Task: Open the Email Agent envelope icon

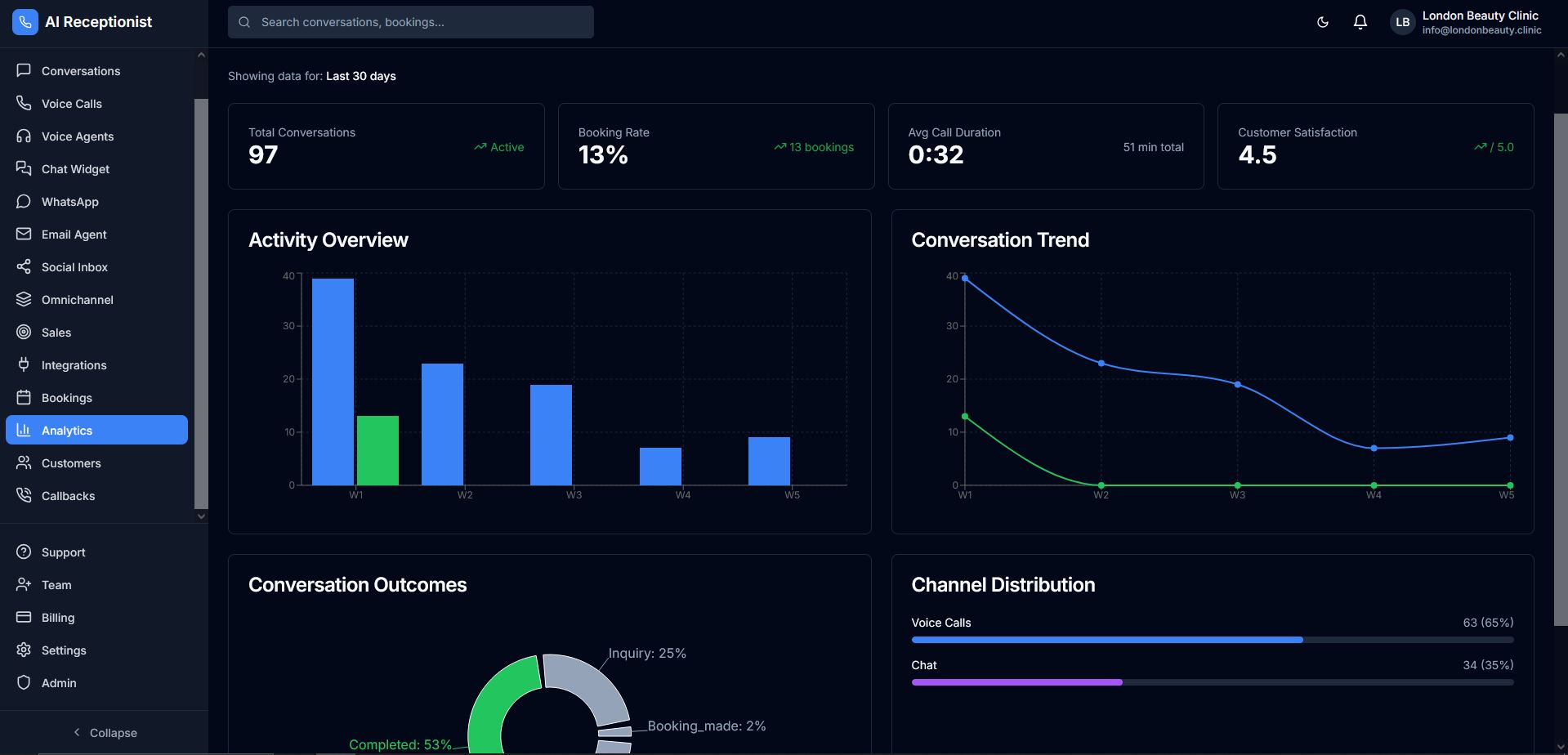Action: click(x=24, y=235)
